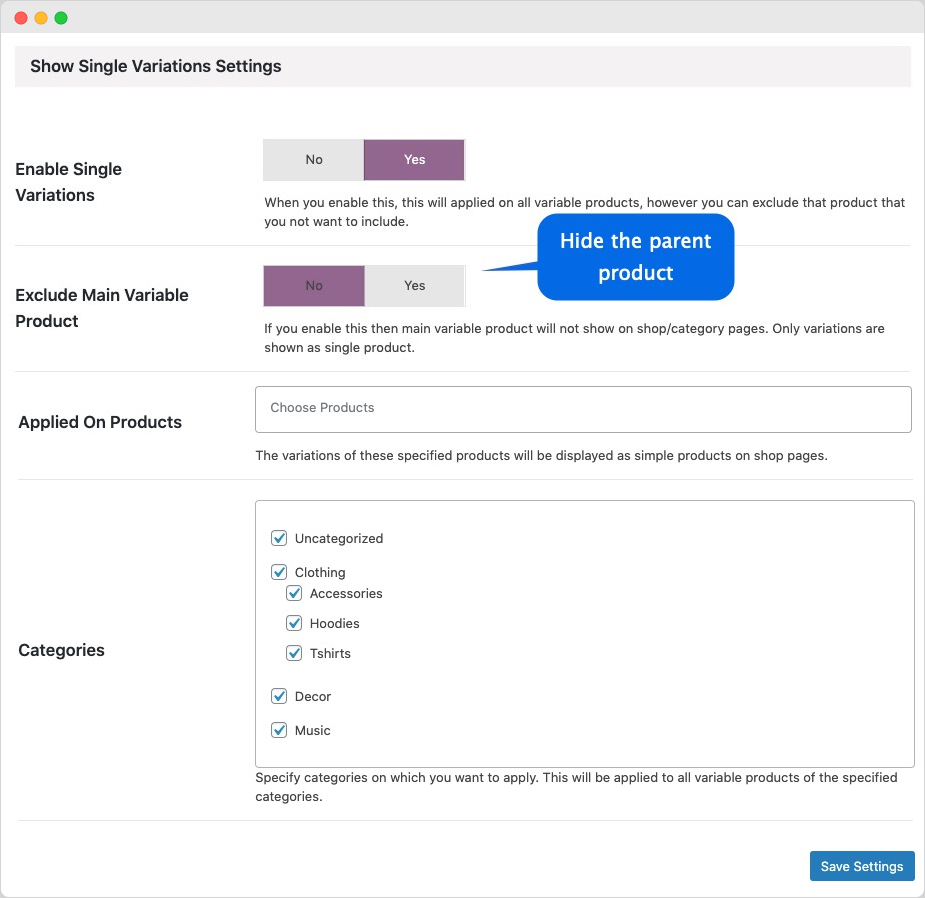Click the Exclude Main Variable Product label
The image size is (925, 898).
tap(101, 308)
